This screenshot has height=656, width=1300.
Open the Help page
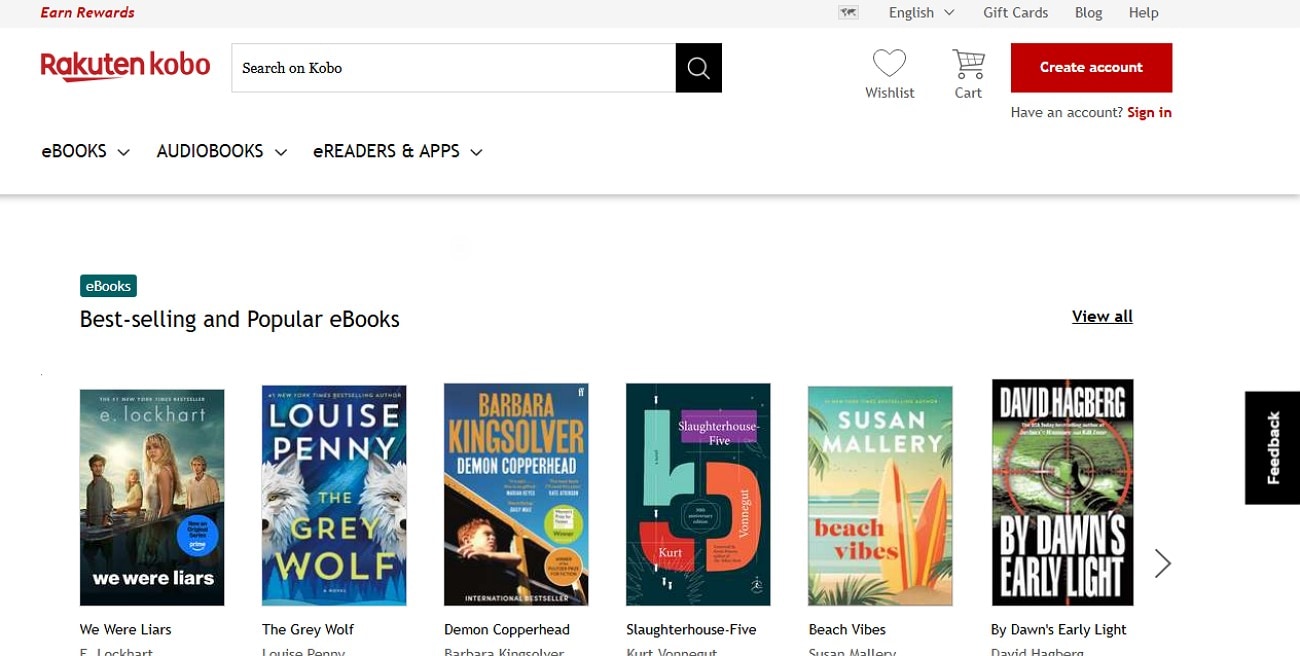coord(1143,13)
